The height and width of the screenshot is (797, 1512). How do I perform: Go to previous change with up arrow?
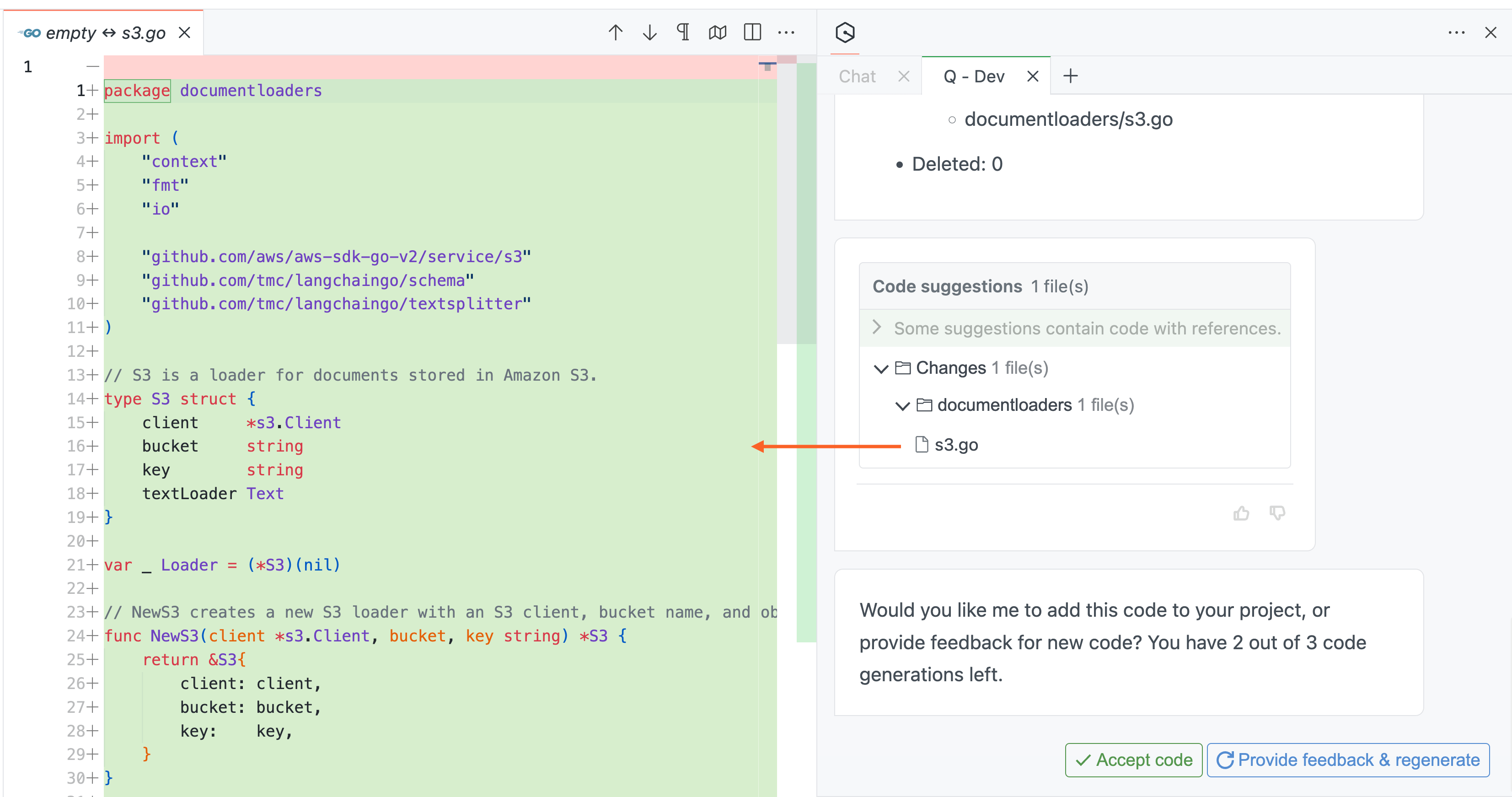tap(615, 32)
